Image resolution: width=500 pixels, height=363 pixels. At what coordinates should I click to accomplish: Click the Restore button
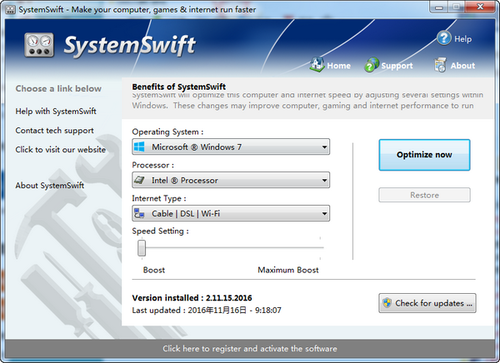[424, 195]
